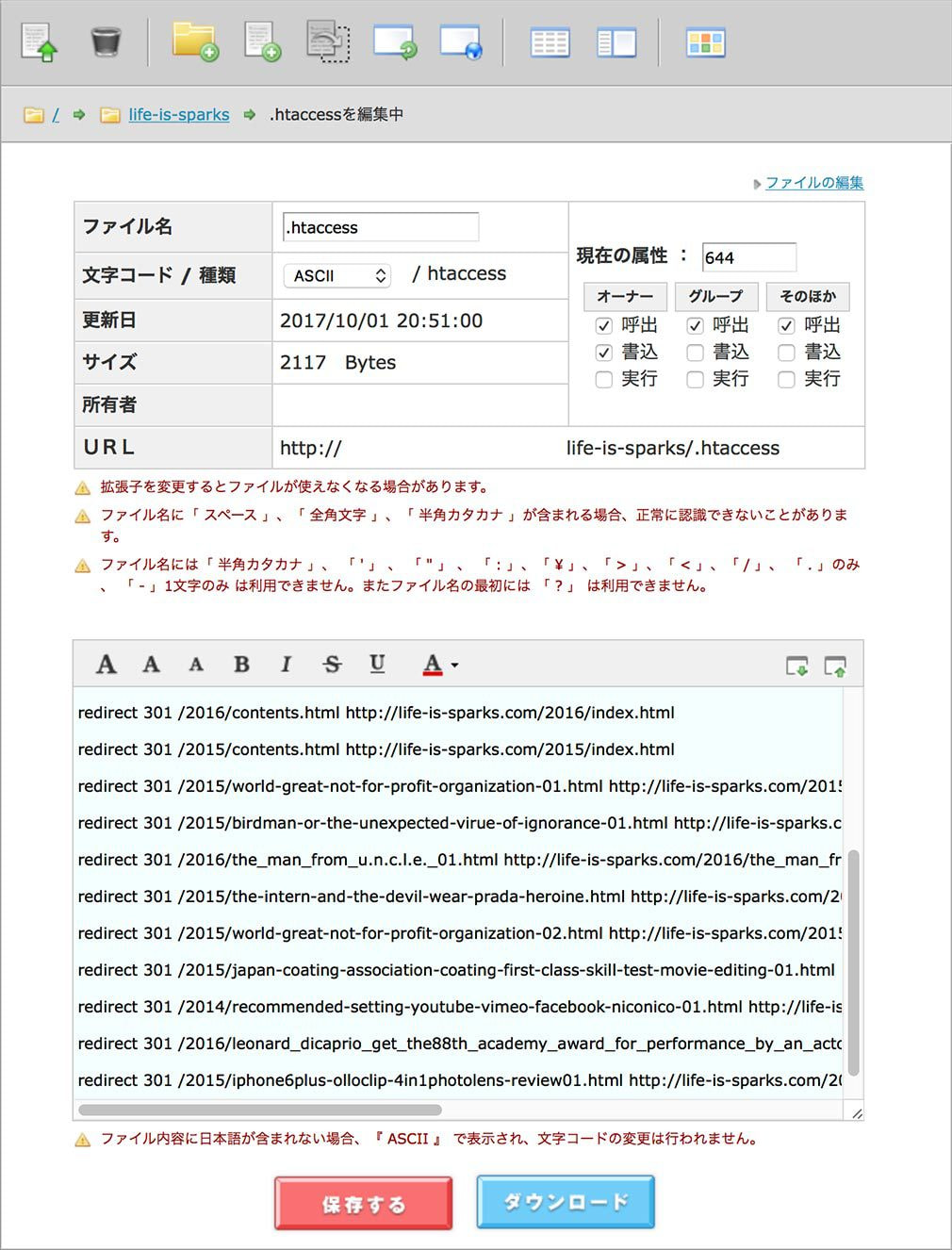
Task: Click the life-is-sparks folder icon
Action: [x=110, y=115]
